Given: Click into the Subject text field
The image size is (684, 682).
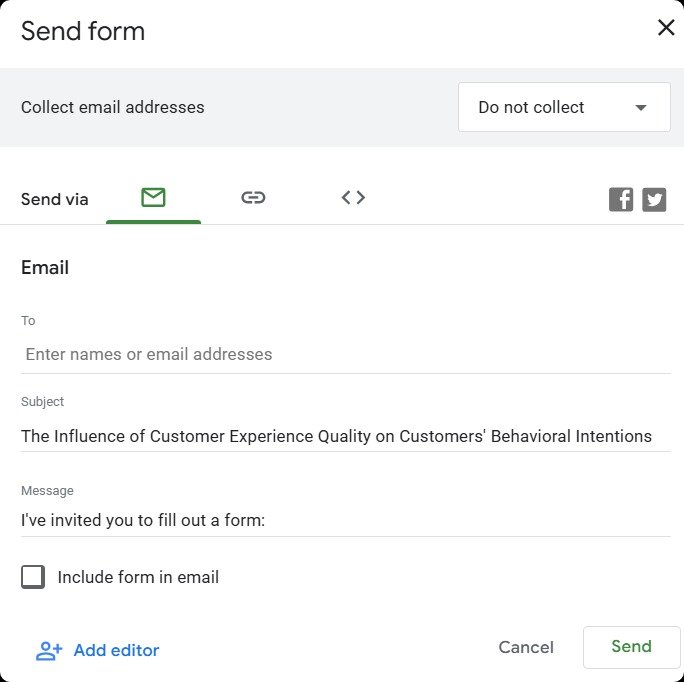Looking at the screenshot, I should [x=345, y=436].
